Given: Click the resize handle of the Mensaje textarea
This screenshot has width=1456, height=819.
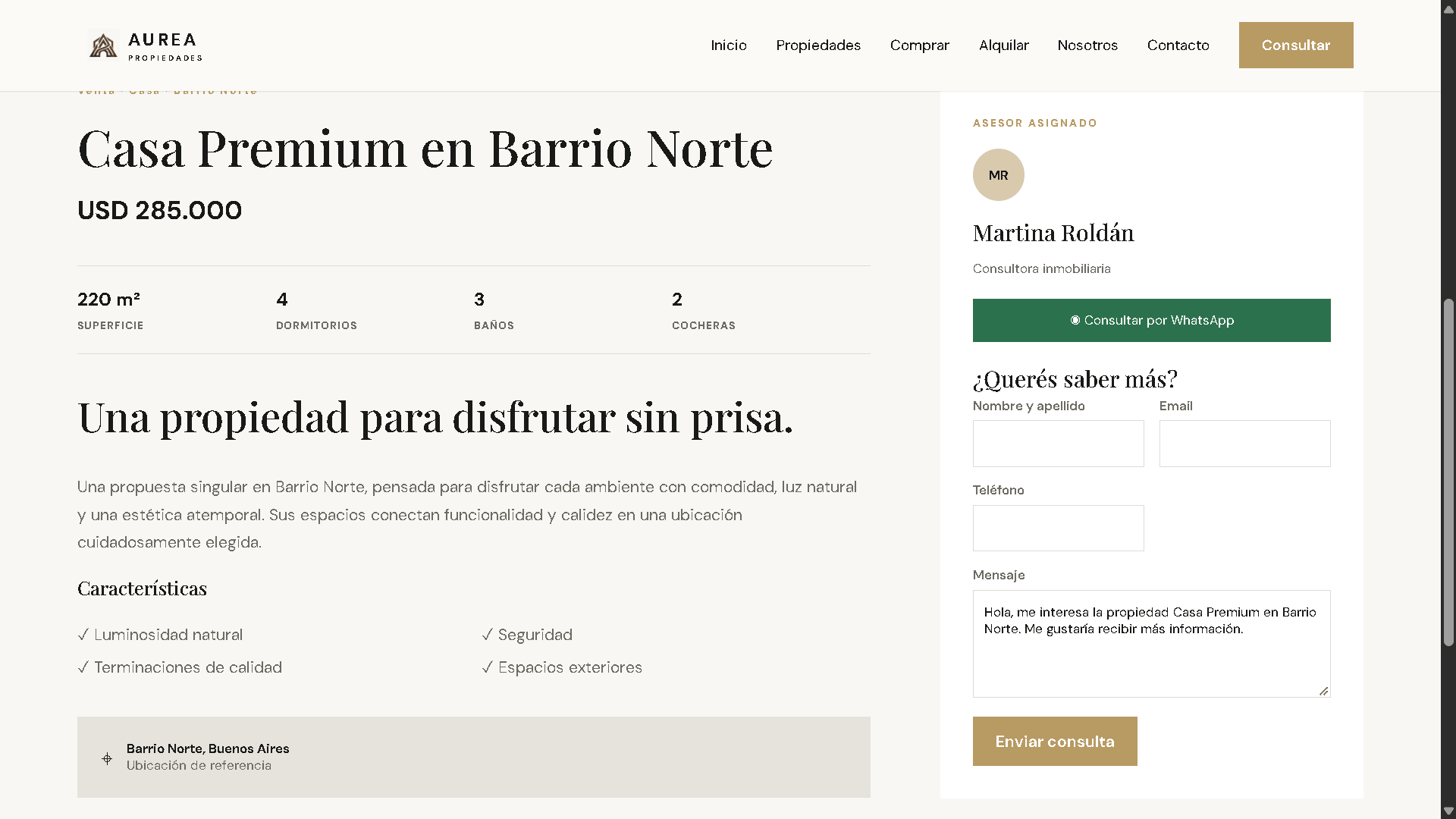Looking at the screenshot, I should pos(1323,690).
